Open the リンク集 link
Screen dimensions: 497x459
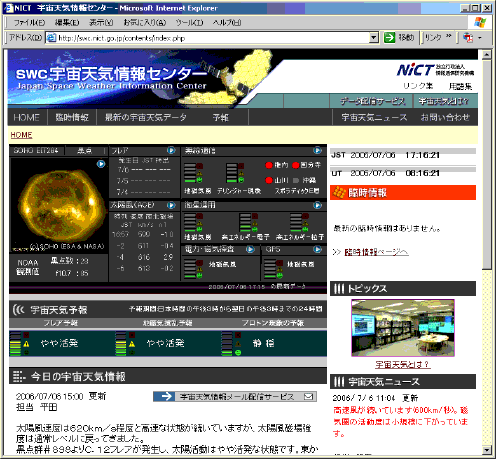418,86
